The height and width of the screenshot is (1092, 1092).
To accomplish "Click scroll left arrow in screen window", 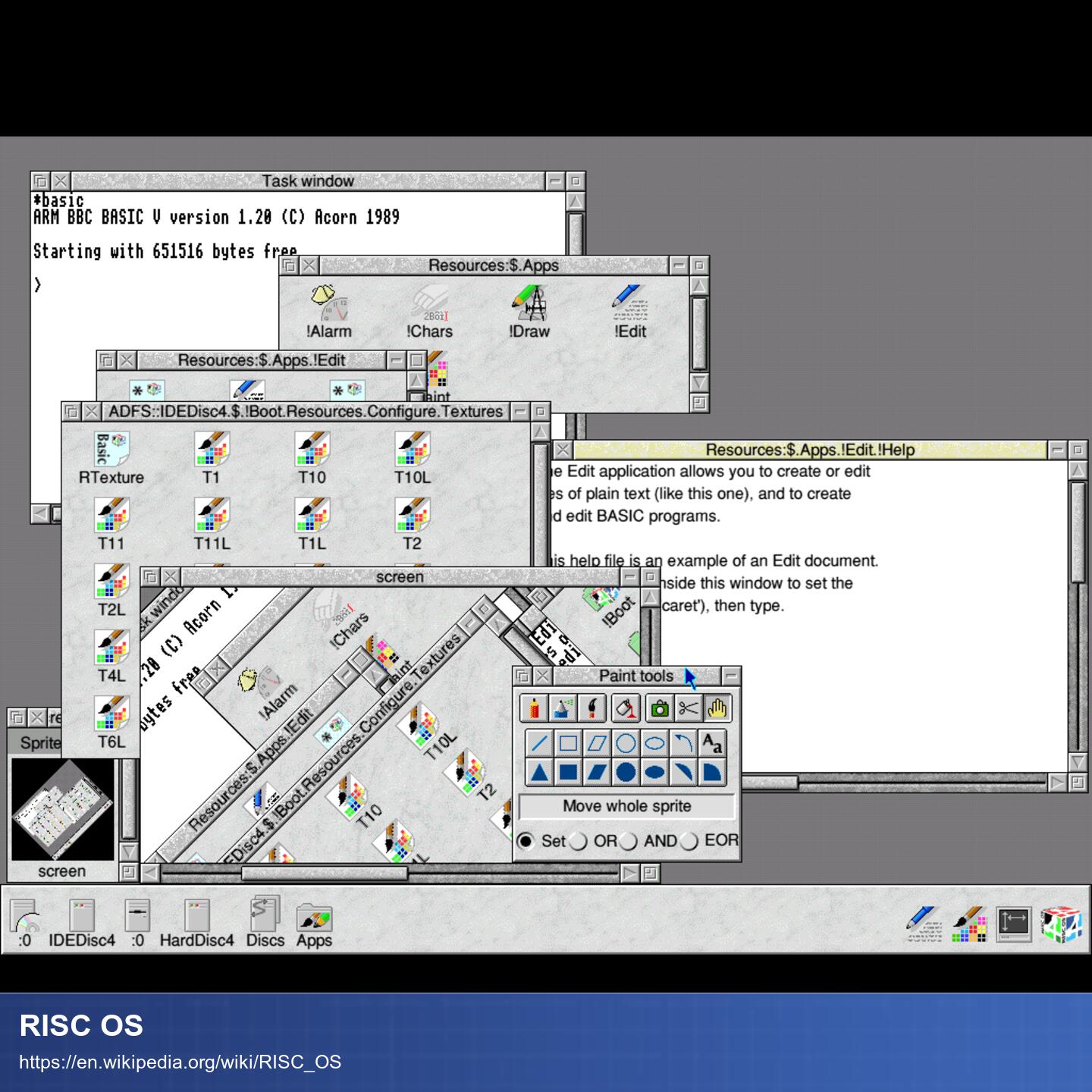I will (x=150, y=874).
